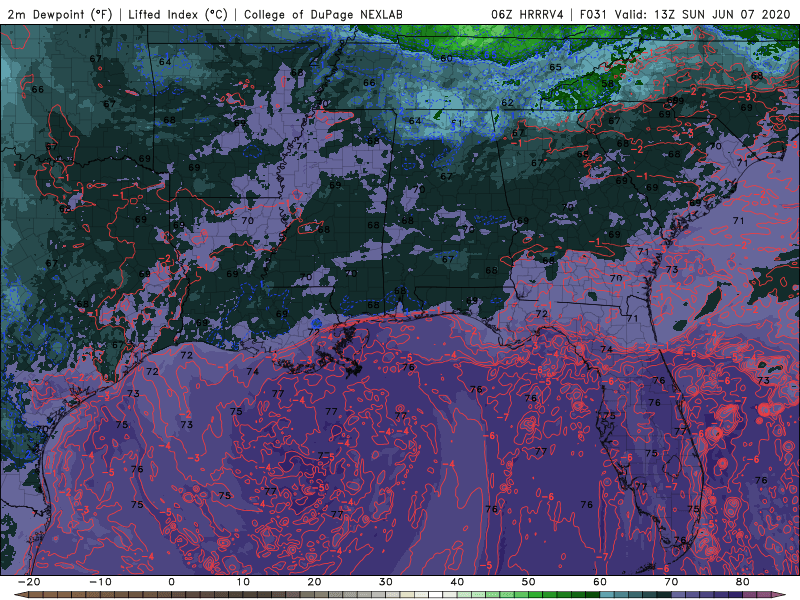Click the '30' tick on the color scale
Screen dimensions: 800x600
click(x=386, y=582)
